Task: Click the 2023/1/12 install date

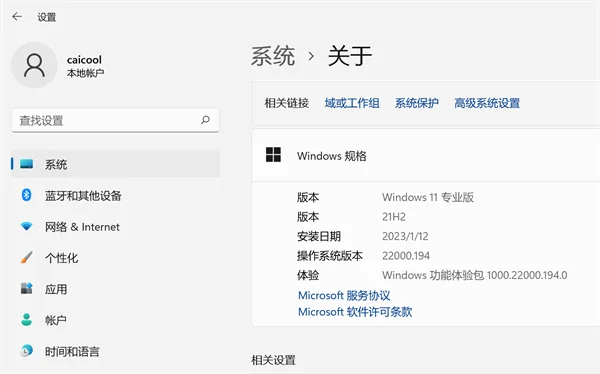Action: pyautogui.click(x=405, y=236)
